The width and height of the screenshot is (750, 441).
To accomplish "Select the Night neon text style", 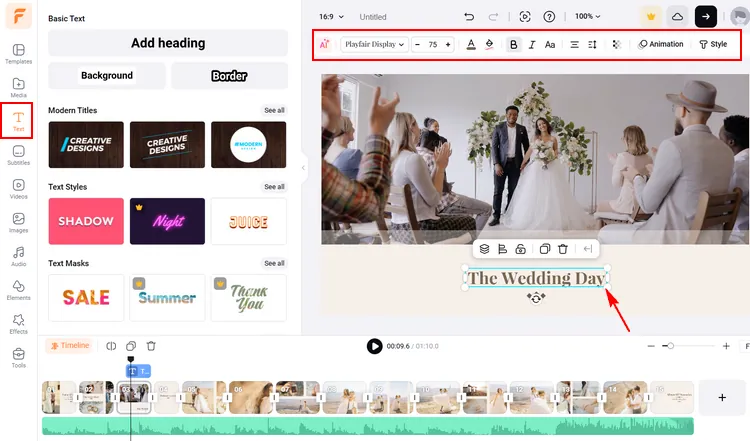I will (x=167, y=221).
